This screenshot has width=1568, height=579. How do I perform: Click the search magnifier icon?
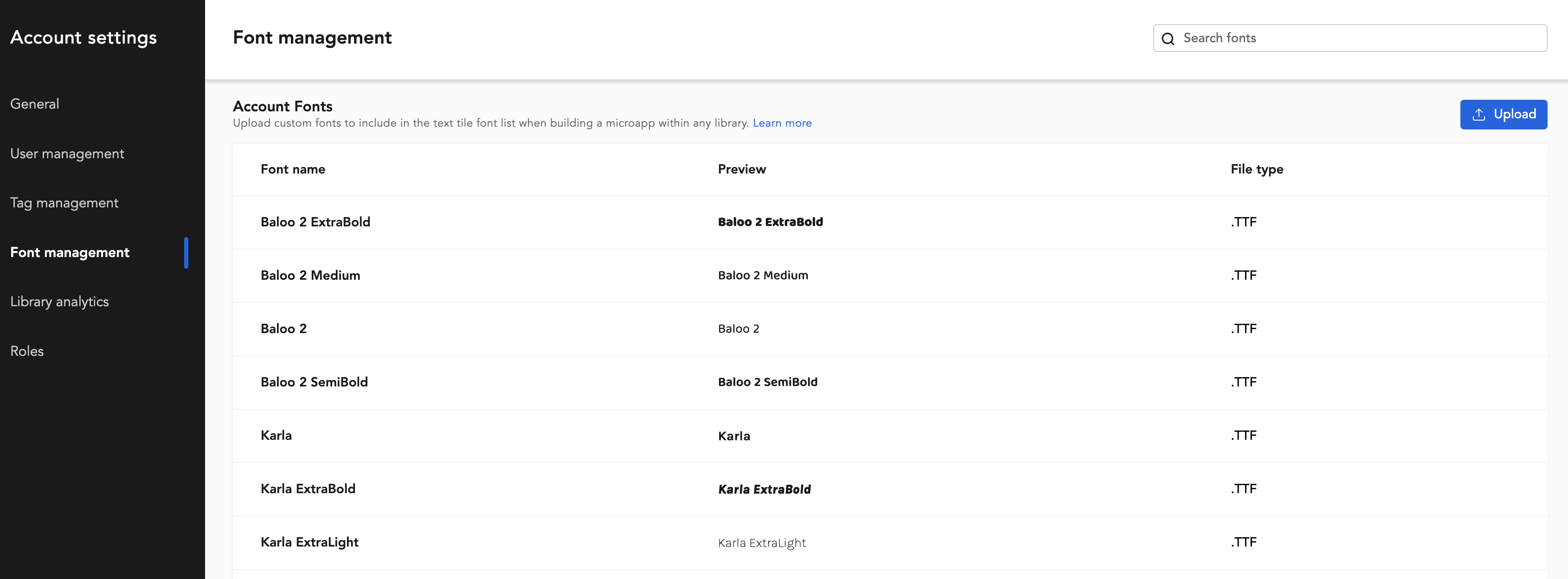pyautogui.click(x=1168, y=39)
